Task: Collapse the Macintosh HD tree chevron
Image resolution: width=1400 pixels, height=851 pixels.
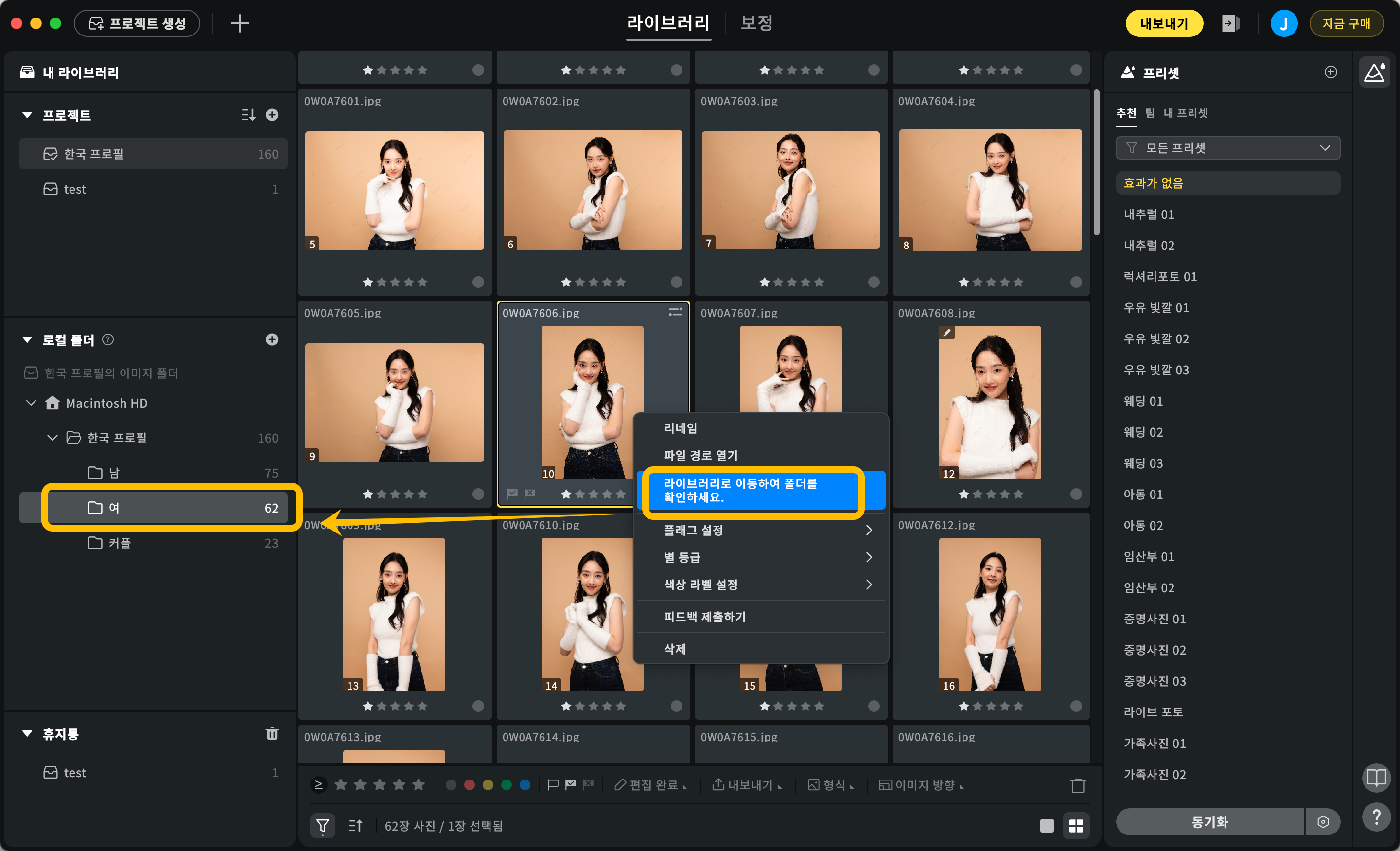Action: [31, 403]
